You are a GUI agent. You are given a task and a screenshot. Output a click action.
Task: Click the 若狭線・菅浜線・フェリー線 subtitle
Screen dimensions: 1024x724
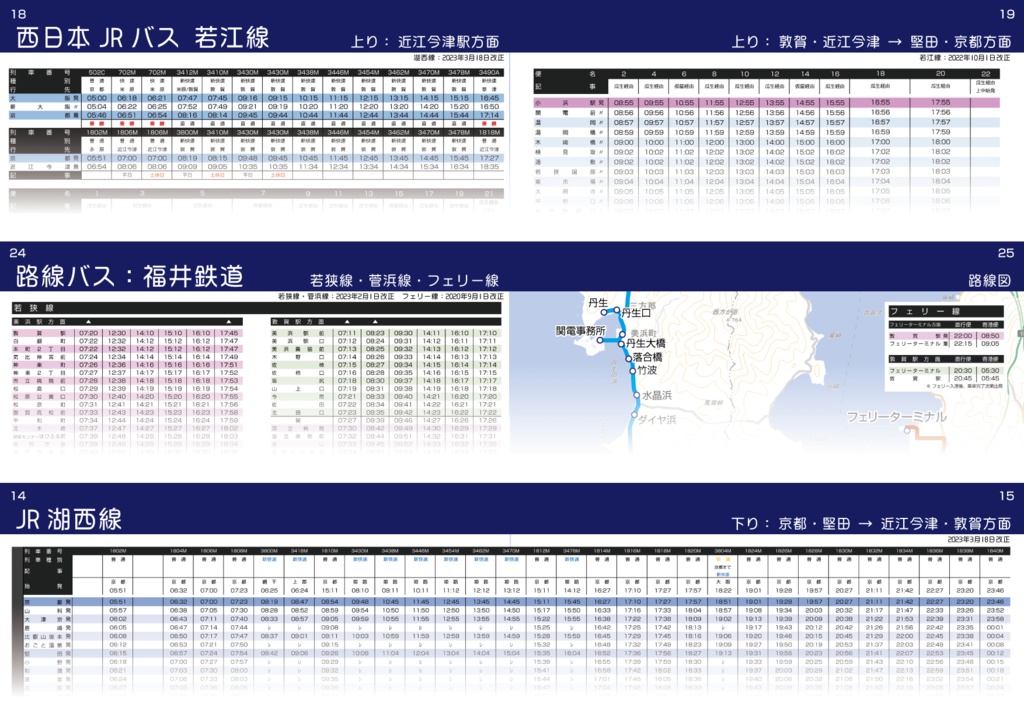tap(404, 281)
